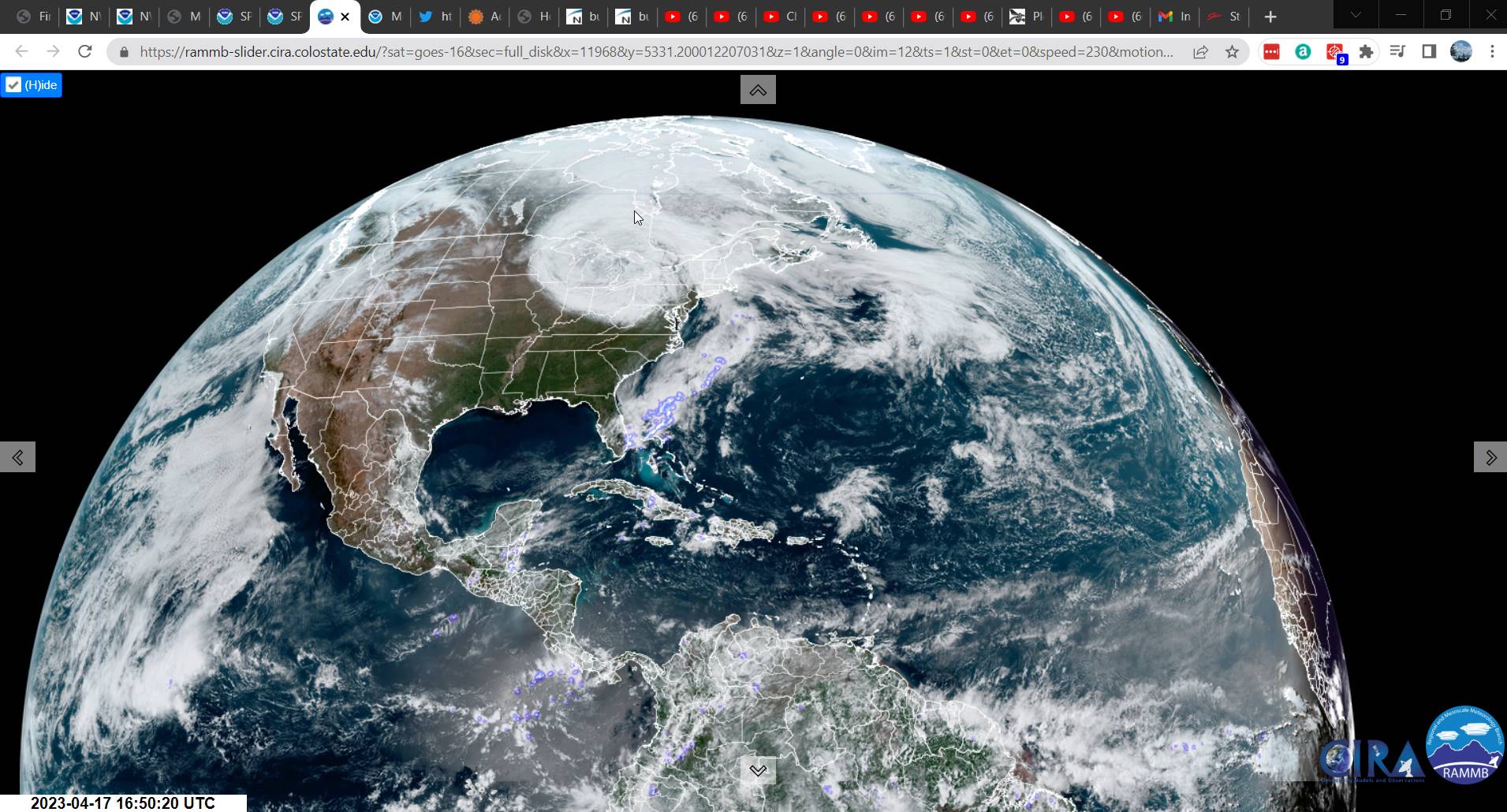Viewport: 1507px width, 812px height.
Task: Reload the page
Action: [x=85, y=52]
